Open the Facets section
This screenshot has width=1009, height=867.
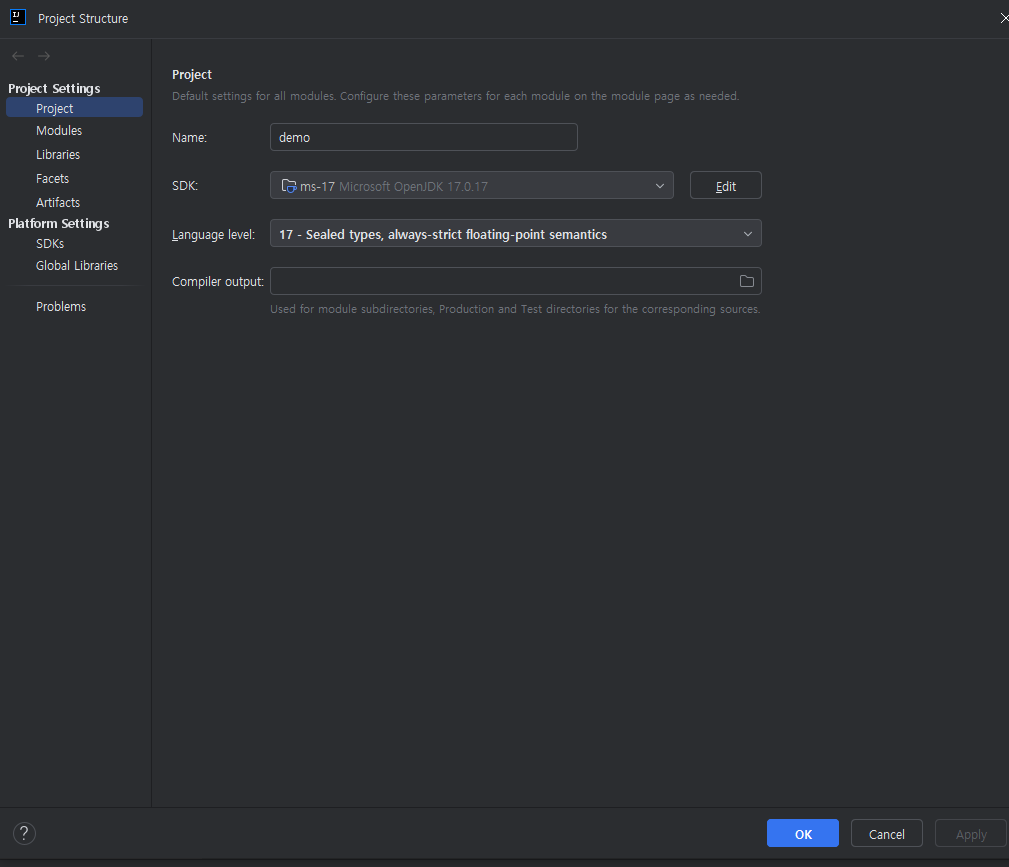(x=52, y=178)
